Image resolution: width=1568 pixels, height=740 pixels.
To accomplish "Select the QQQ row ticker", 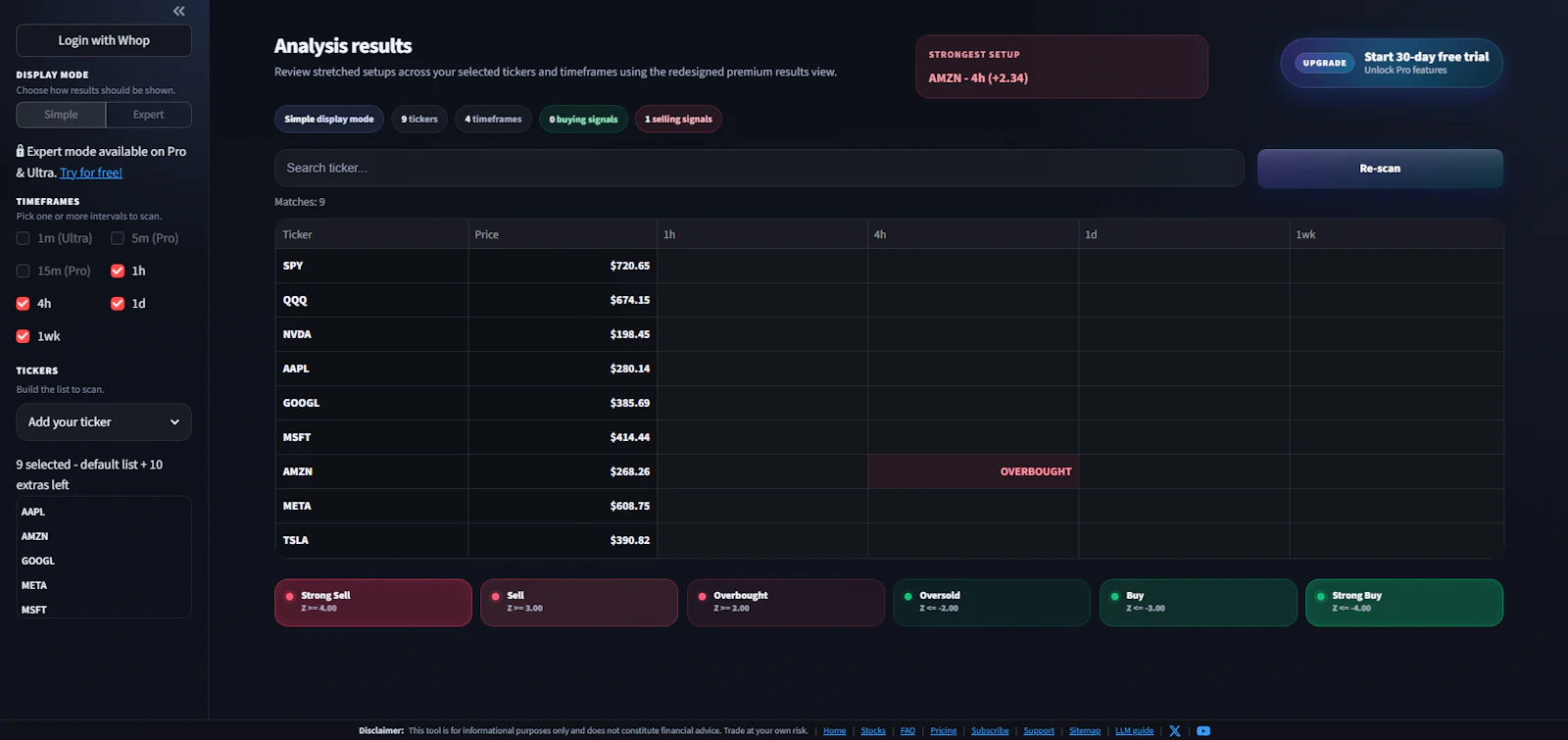I will (295, 300).
